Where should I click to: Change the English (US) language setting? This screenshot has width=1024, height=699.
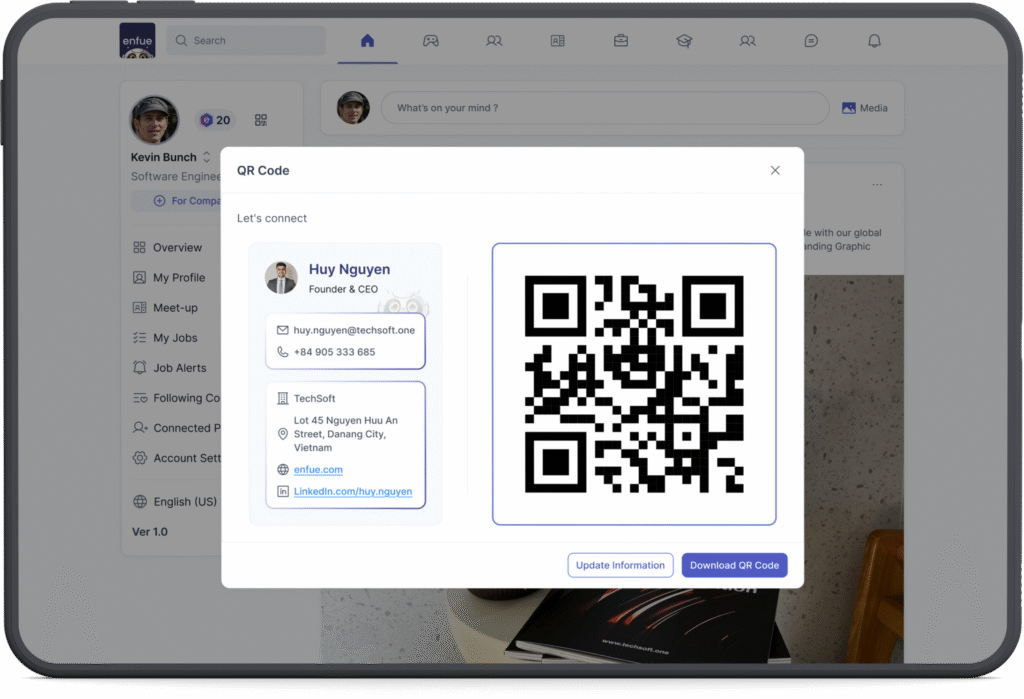point(175,502)
